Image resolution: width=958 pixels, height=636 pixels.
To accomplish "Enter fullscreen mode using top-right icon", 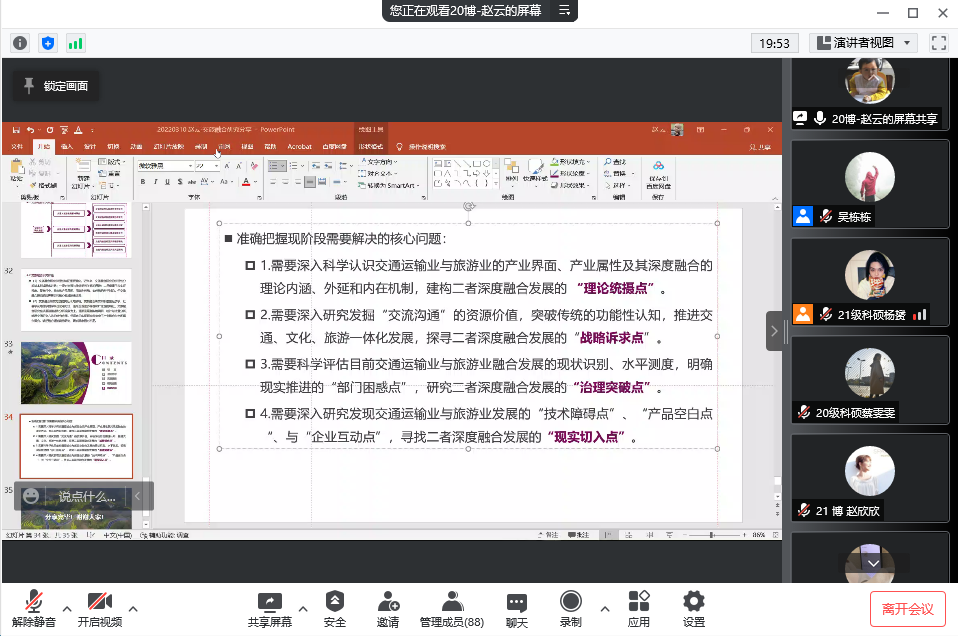I will (938, 43).
